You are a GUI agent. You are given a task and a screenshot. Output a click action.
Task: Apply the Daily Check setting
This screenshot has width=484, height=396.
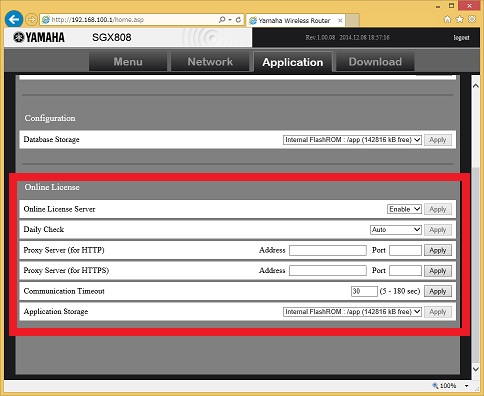(x=438, y=230)
